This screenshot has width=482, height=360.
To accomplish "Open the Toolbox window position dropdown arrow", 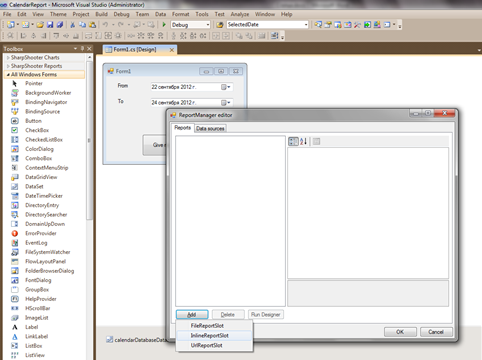I will click(x=75, y=49).
